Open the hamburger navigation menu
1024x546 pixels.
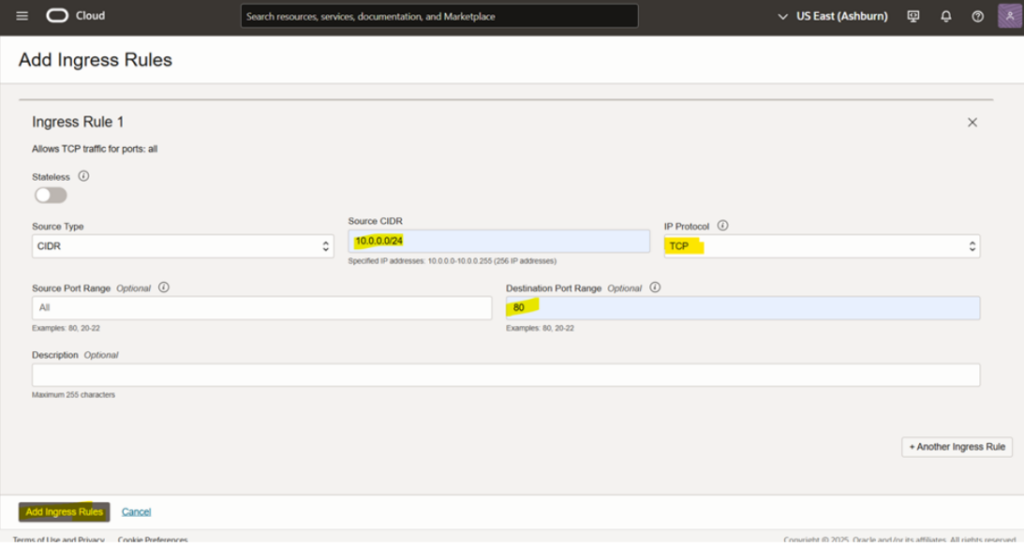22,16
